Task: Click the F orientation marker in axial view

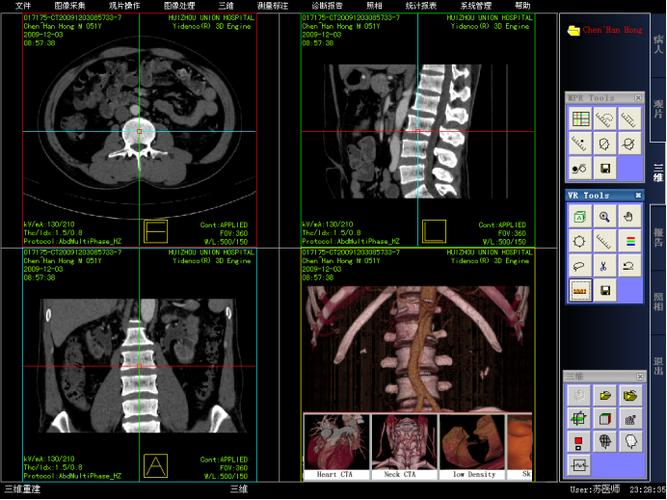Action: coord(156,232)
